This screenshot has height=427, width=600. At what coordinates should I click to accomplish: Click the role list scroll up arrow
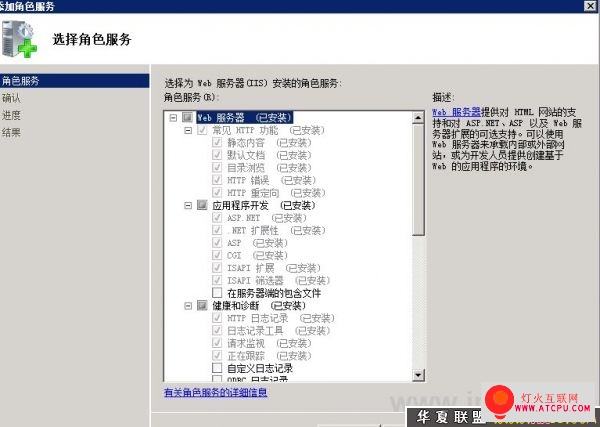click(418, 117)
